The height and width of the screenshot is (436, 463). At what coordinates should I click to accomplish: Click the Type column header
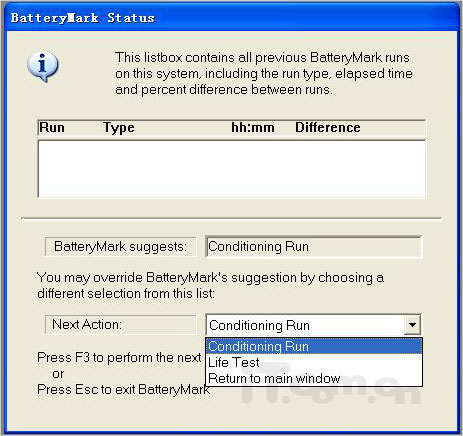tap(119, 128)
